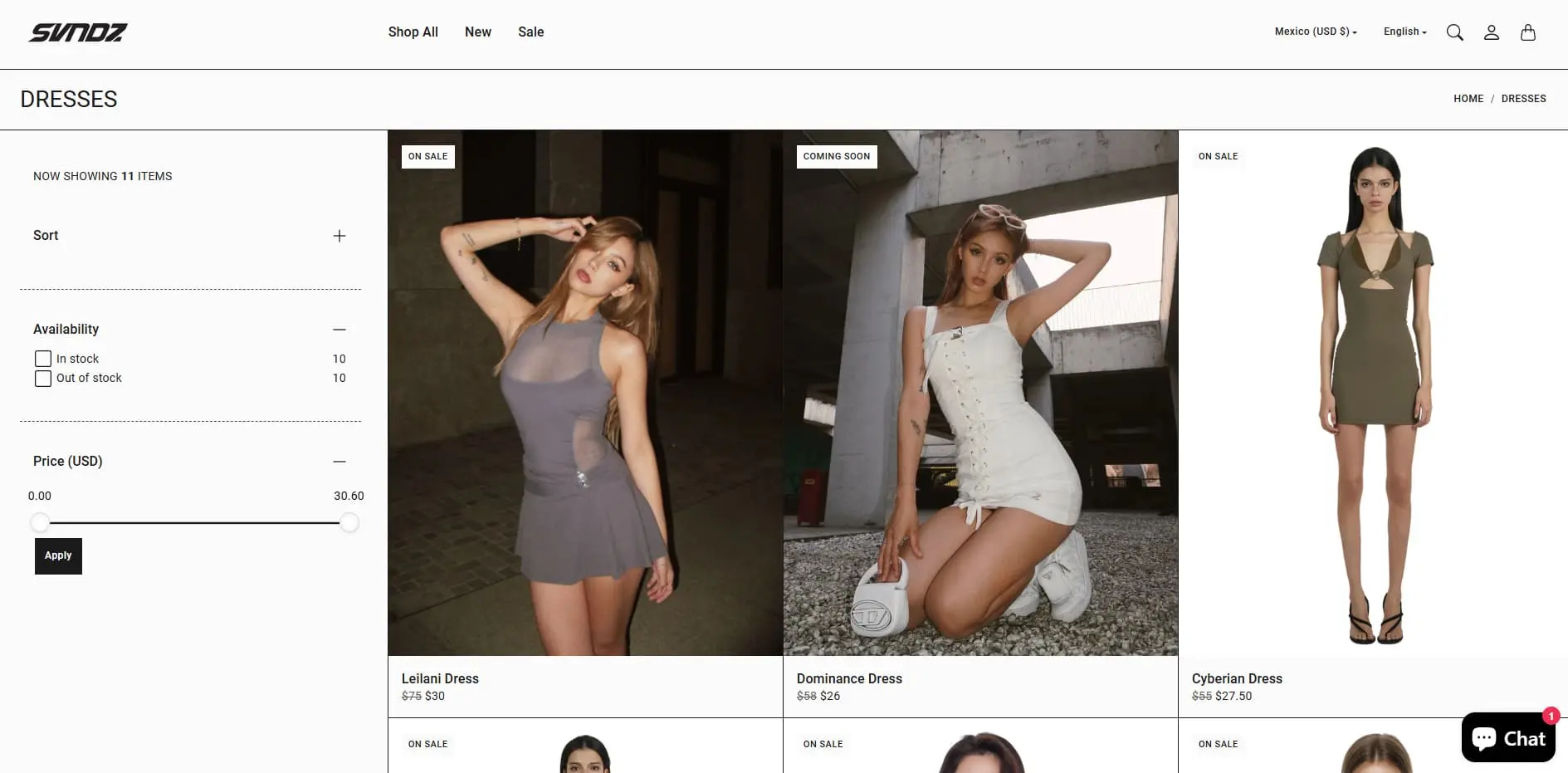
Task: Check the Out of stock checkbox
Action: tap(43, 379)
